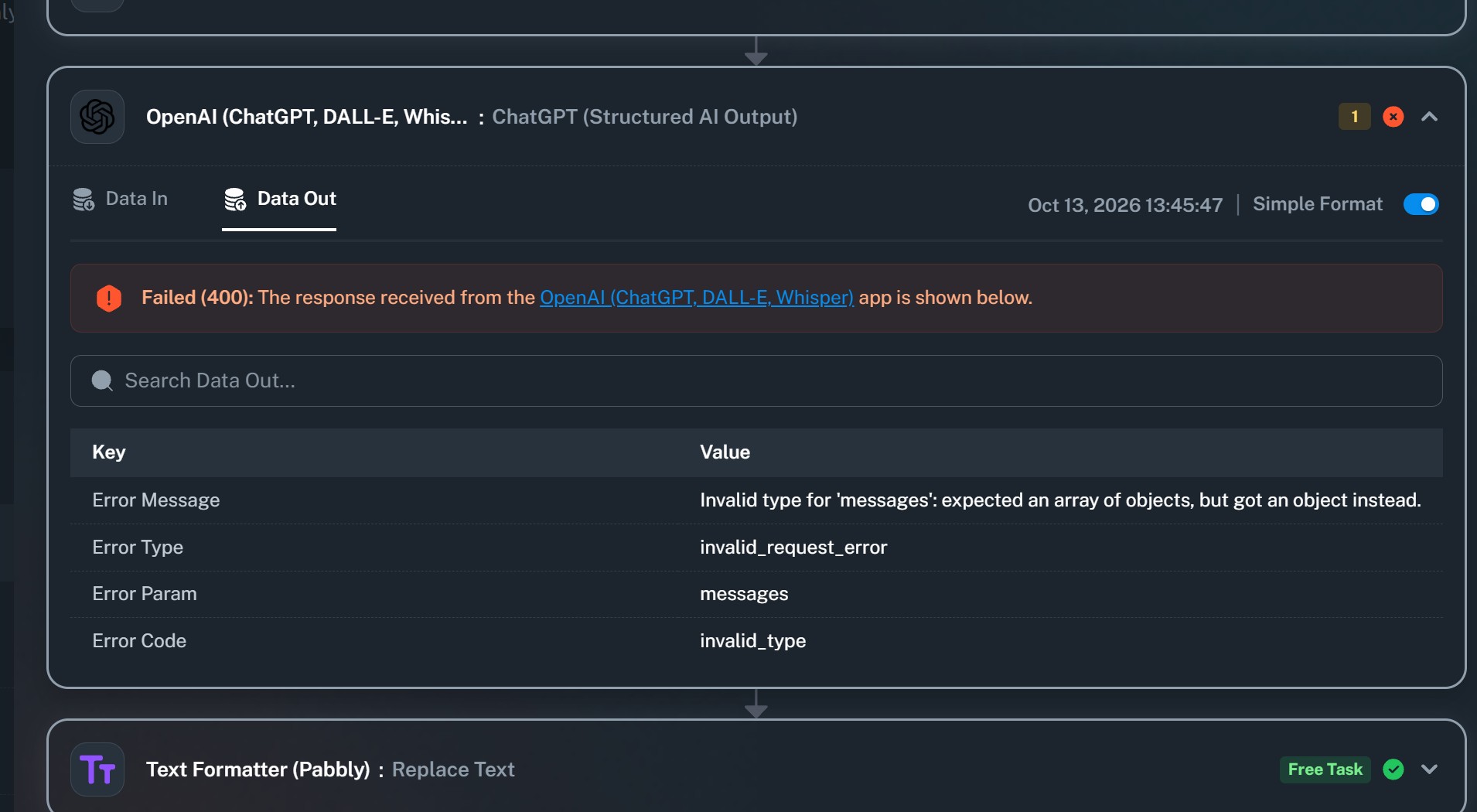Select the messages value cell
This screenshot has width=1477, height=812.
coord(744,594)
